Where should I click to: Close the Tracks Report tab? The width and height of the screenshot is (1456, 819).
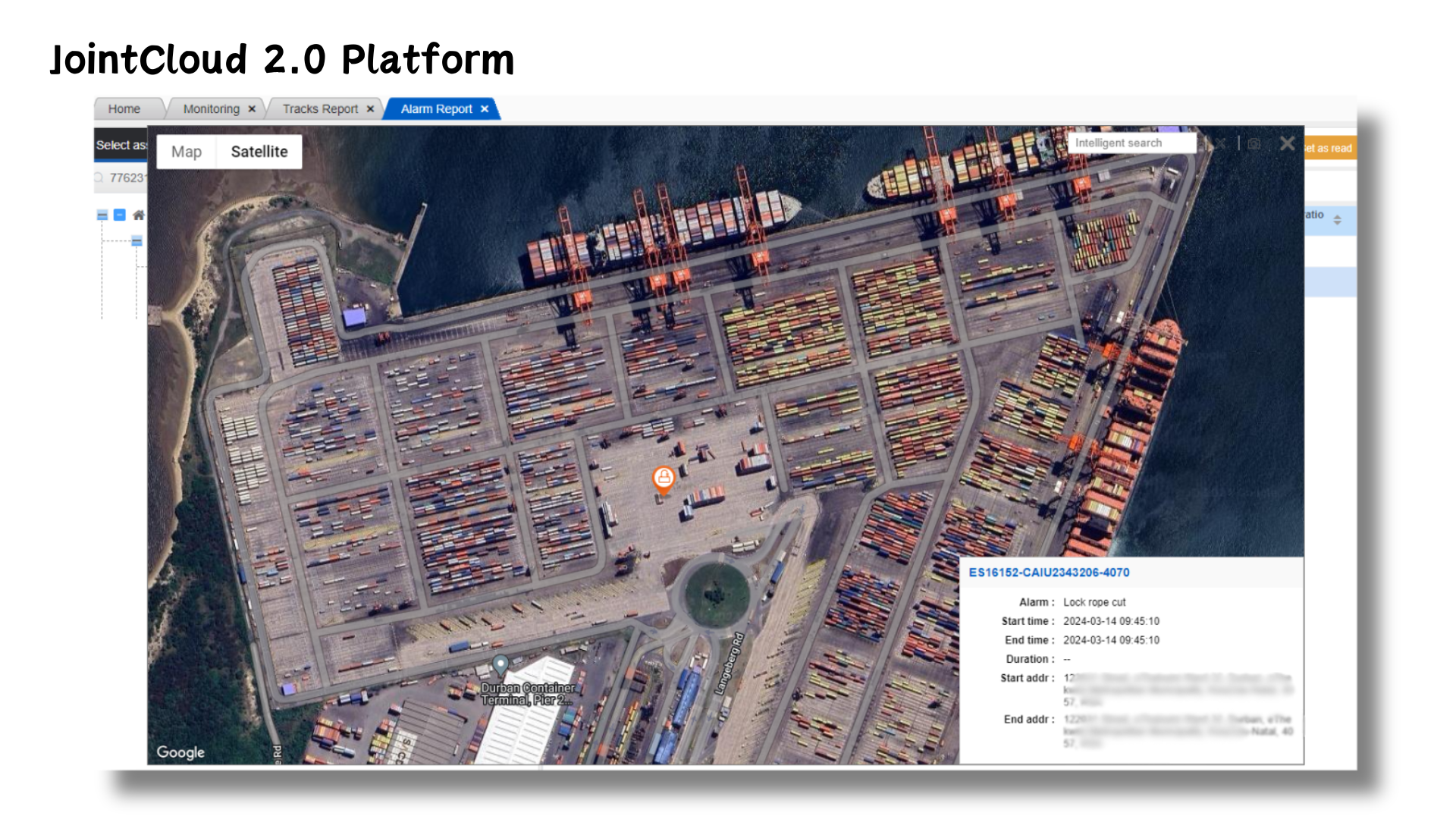[370, 109]
